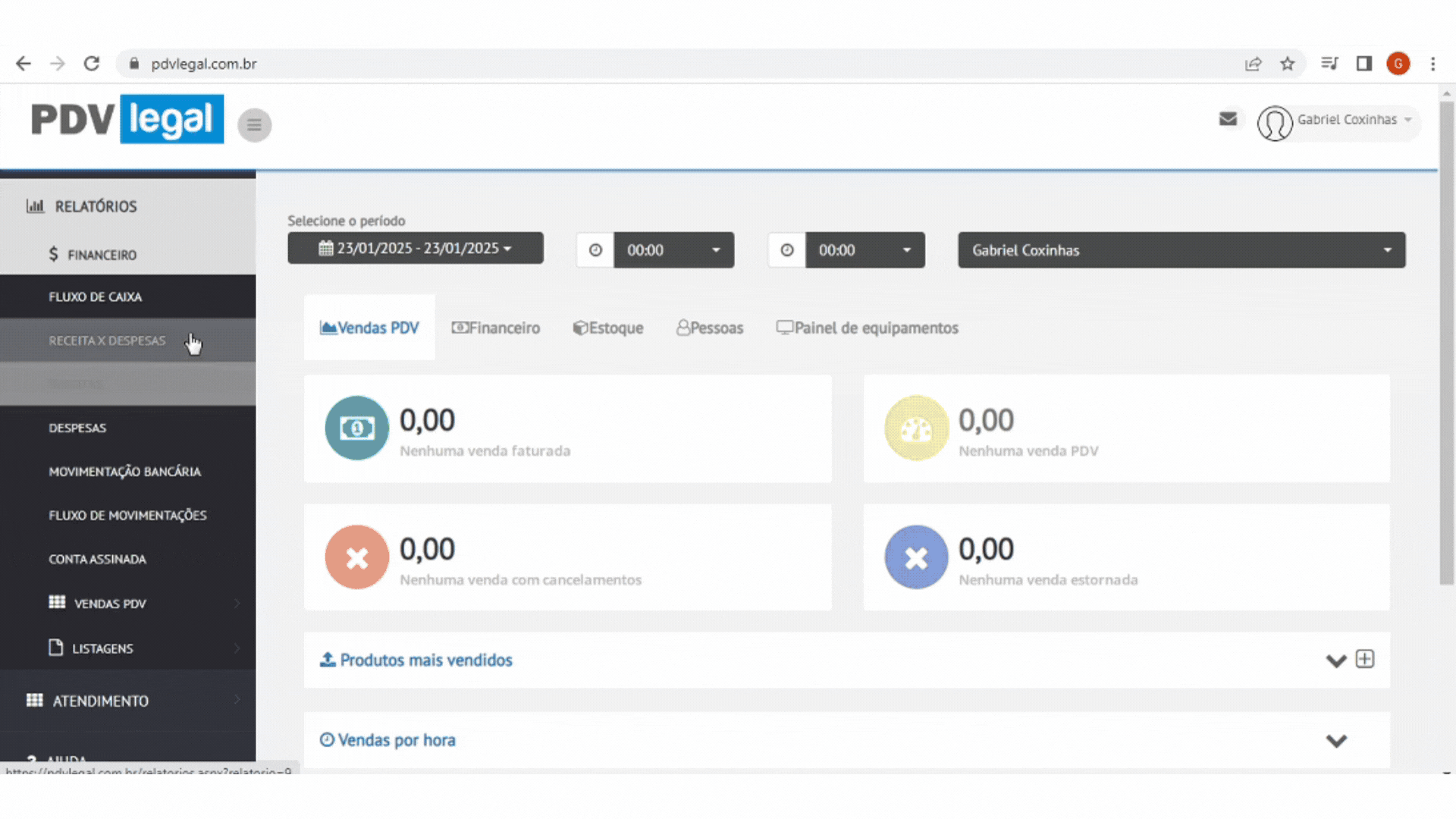This screenshot has height=819, width=1456.
Task: Click the green faturada money icon
Action: pyautogui.click(x=356, y=428)
